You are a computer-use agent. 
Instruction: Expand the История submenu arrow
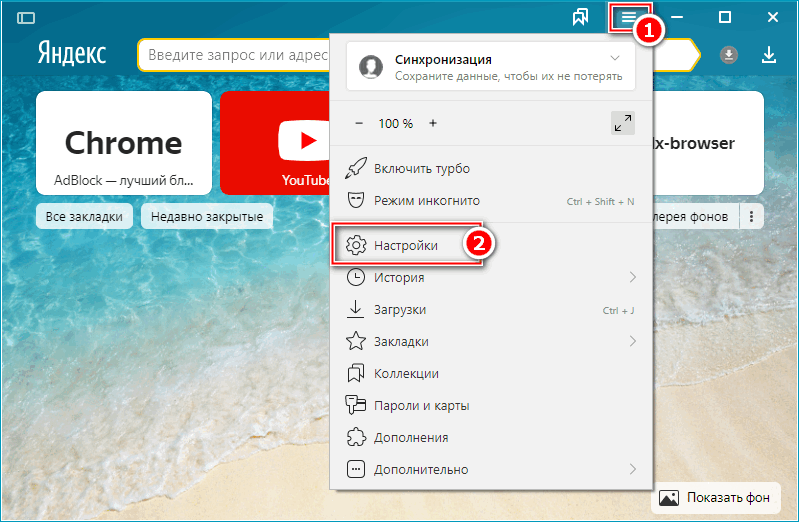point(632,277)
